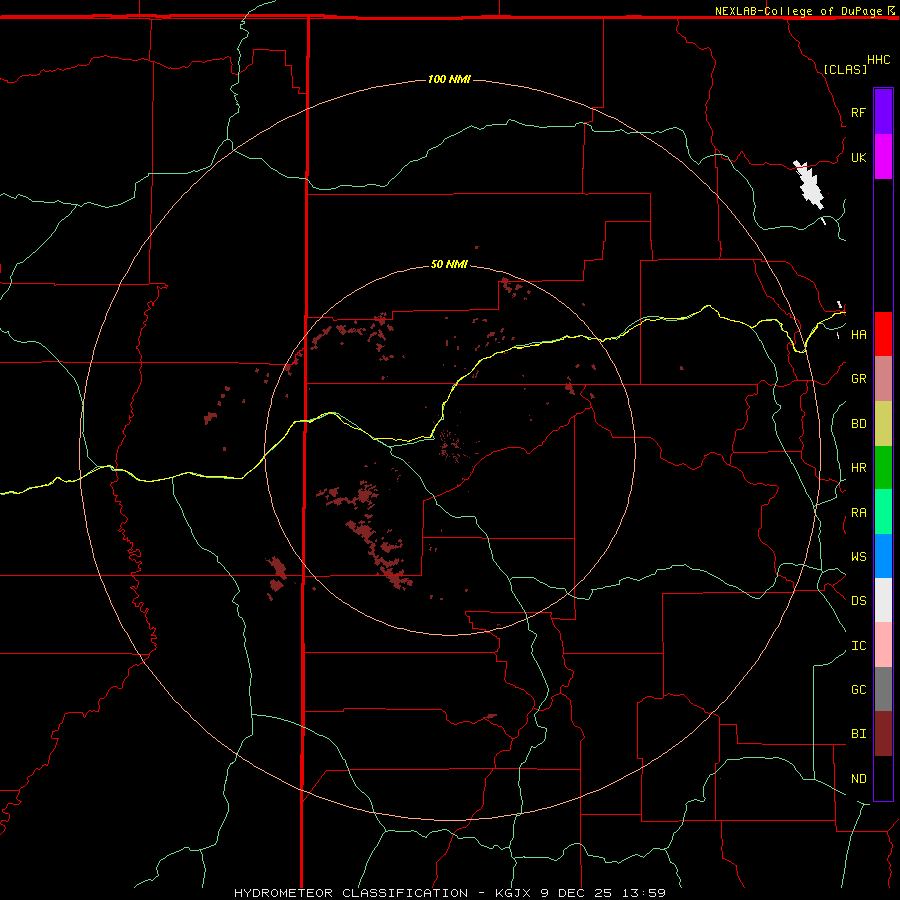Image resolution: width=900 pixels, height=900 pixels.
Task: Click the HA red legend swatch
Action: (x=883, y=334)
